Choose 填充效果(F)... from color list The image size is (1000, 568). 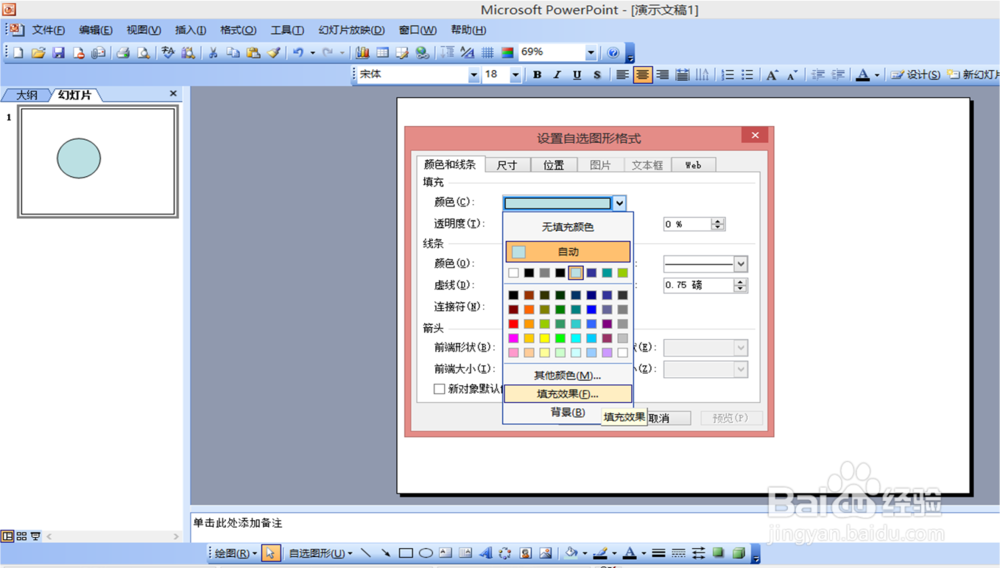[568, 394]
